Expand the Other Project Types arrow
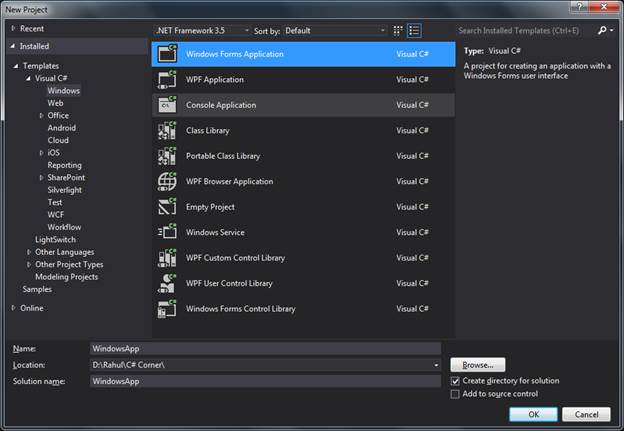The image size is (624, 431). (x=29, y=264)
